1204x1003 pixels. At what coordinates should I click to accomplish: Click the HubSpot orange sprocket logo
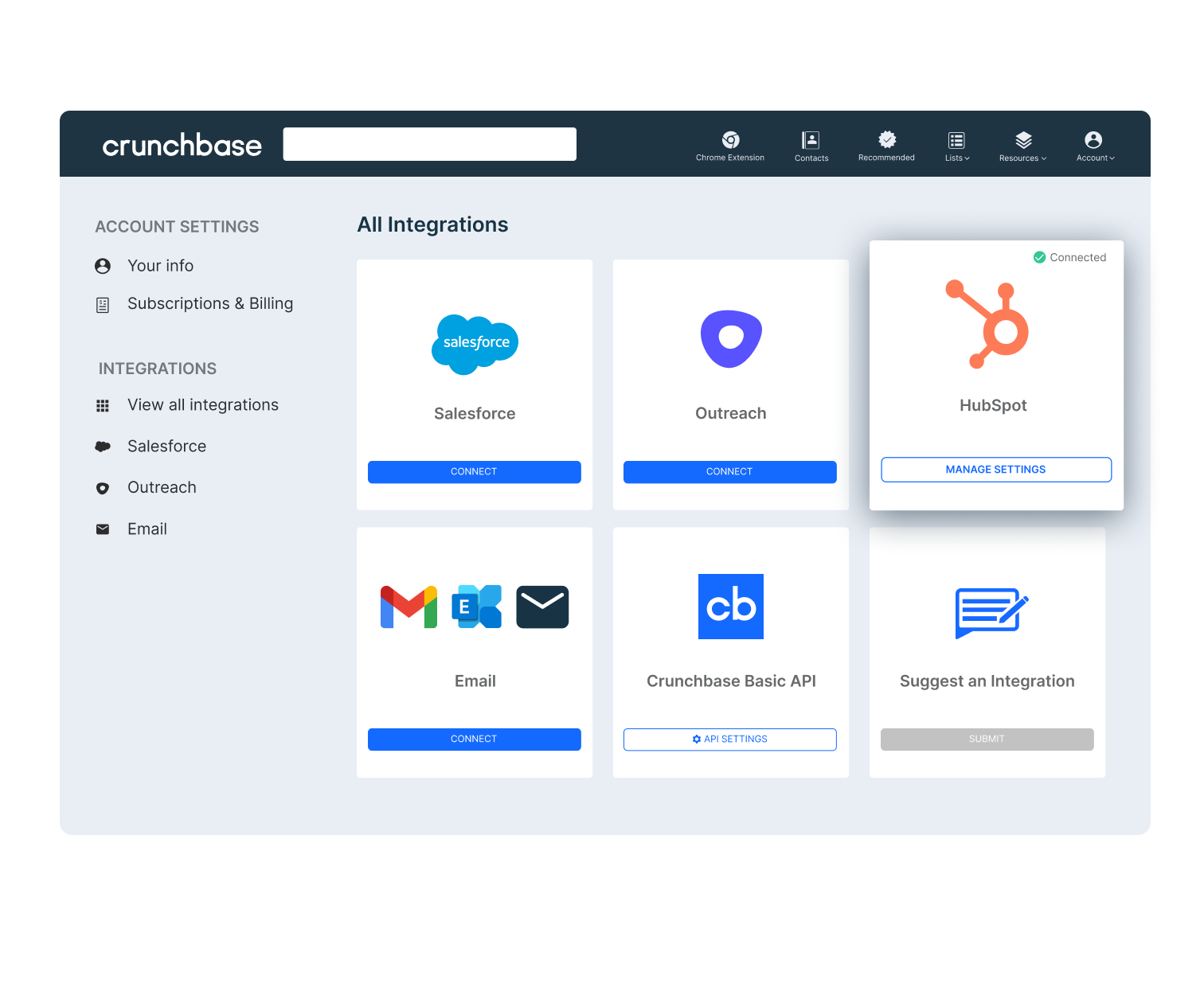987,324
